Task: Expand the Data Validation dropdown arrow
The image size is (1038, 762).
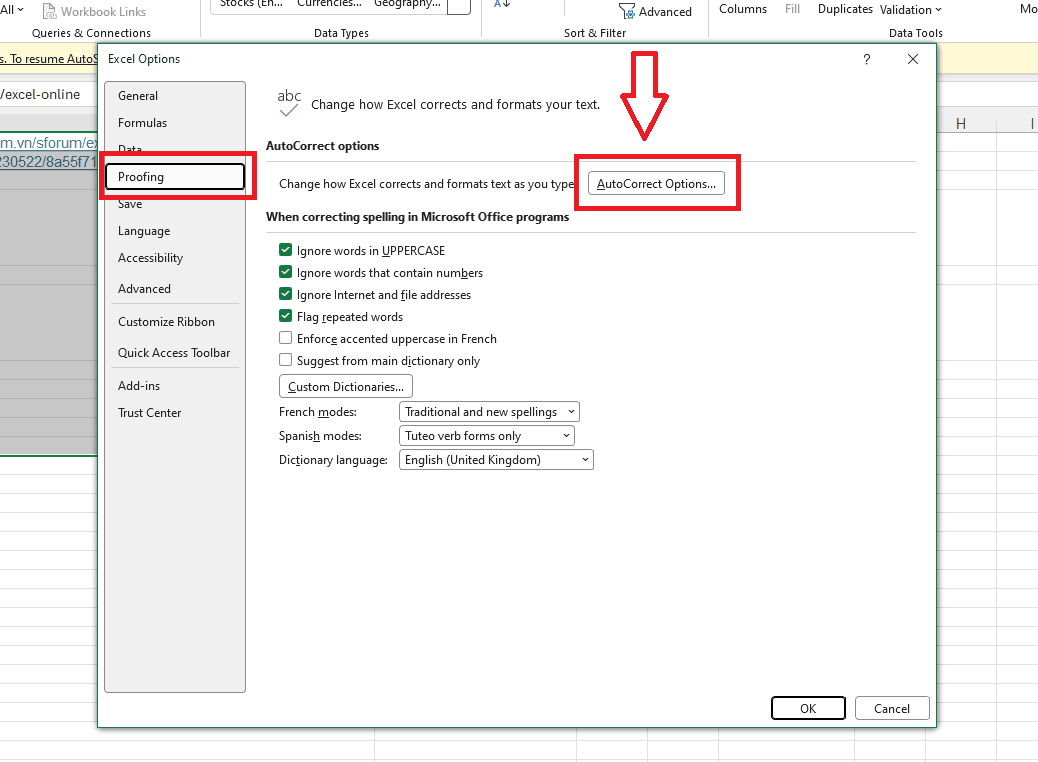Action: pyautogui.click(x=938, y=9)
